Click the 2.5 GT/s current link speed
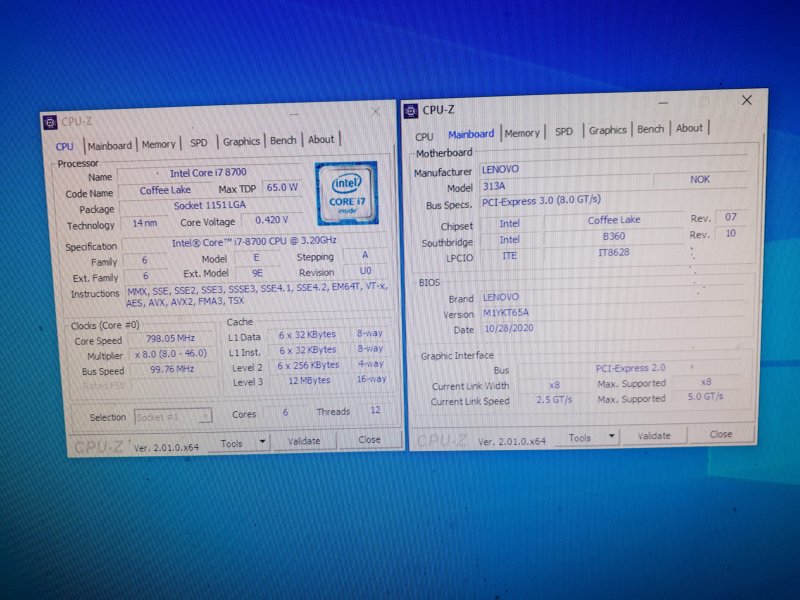This screenshot has height=600, width=800. click(x=554, y=399)
